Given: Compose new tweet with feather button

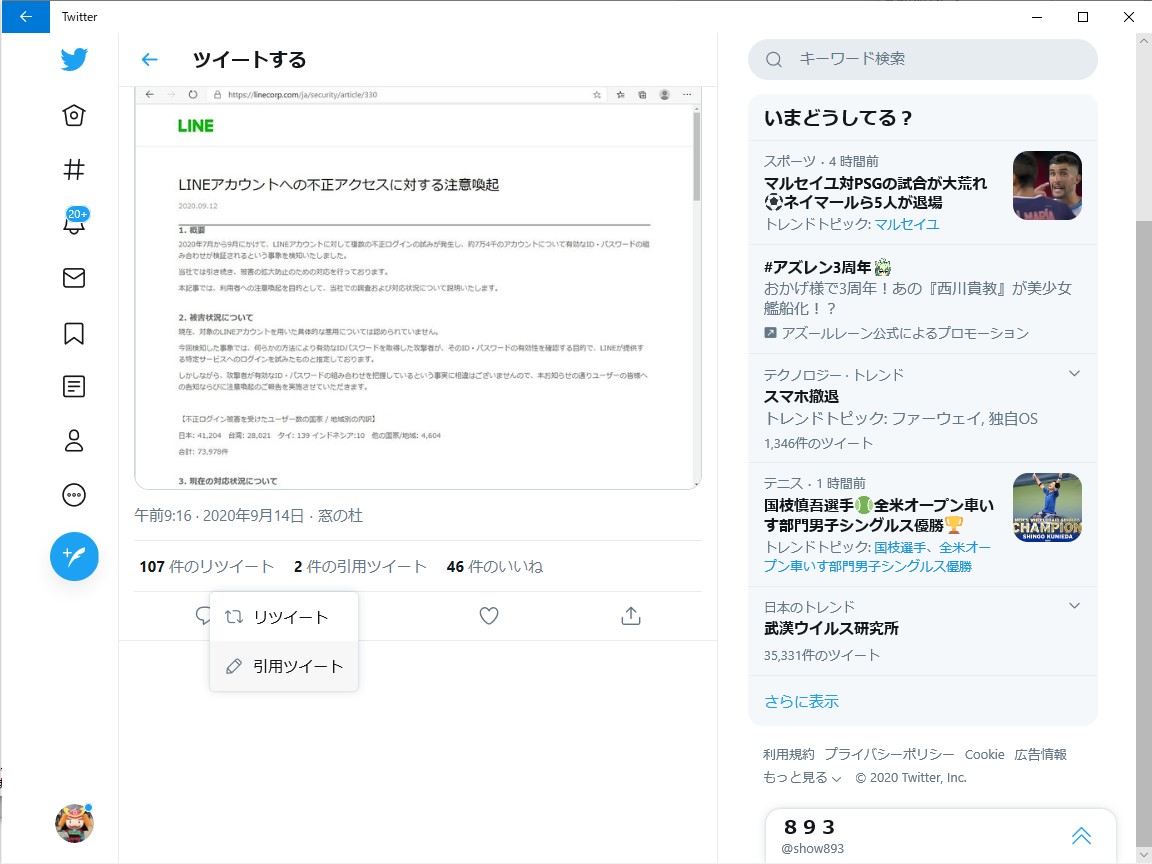Looking at the screenshot, I should coord(74,556).
